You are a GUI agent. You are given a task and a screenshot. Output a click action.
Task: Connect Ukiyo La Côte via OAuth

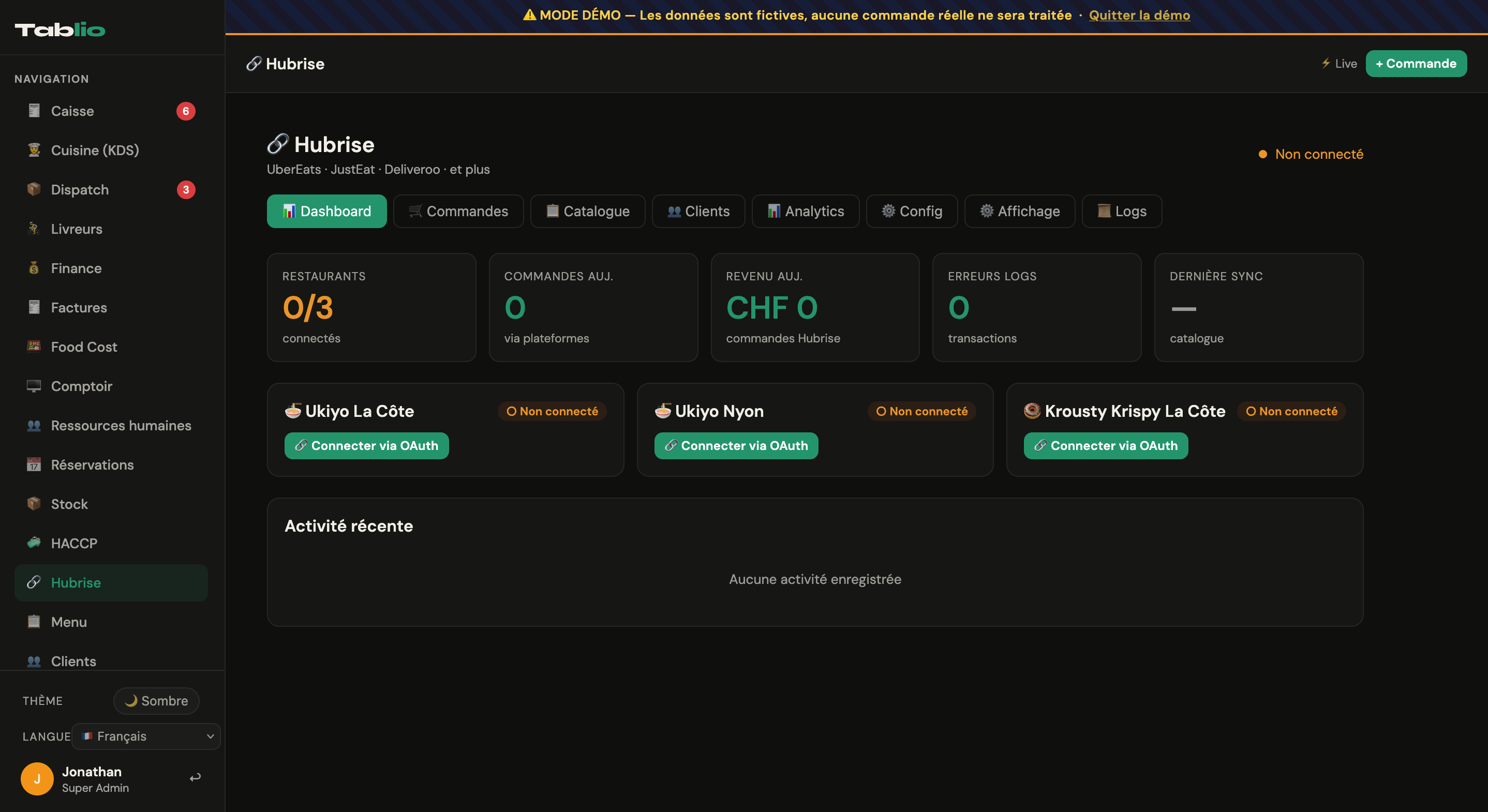point(367,446)
